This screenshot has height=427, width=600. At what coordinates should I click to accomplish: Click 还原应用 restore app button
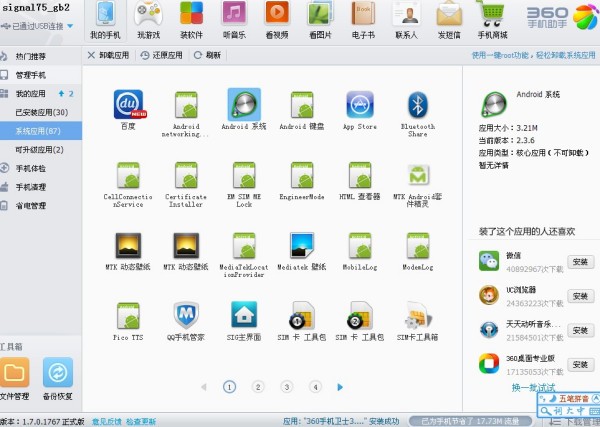click(161, 55)
